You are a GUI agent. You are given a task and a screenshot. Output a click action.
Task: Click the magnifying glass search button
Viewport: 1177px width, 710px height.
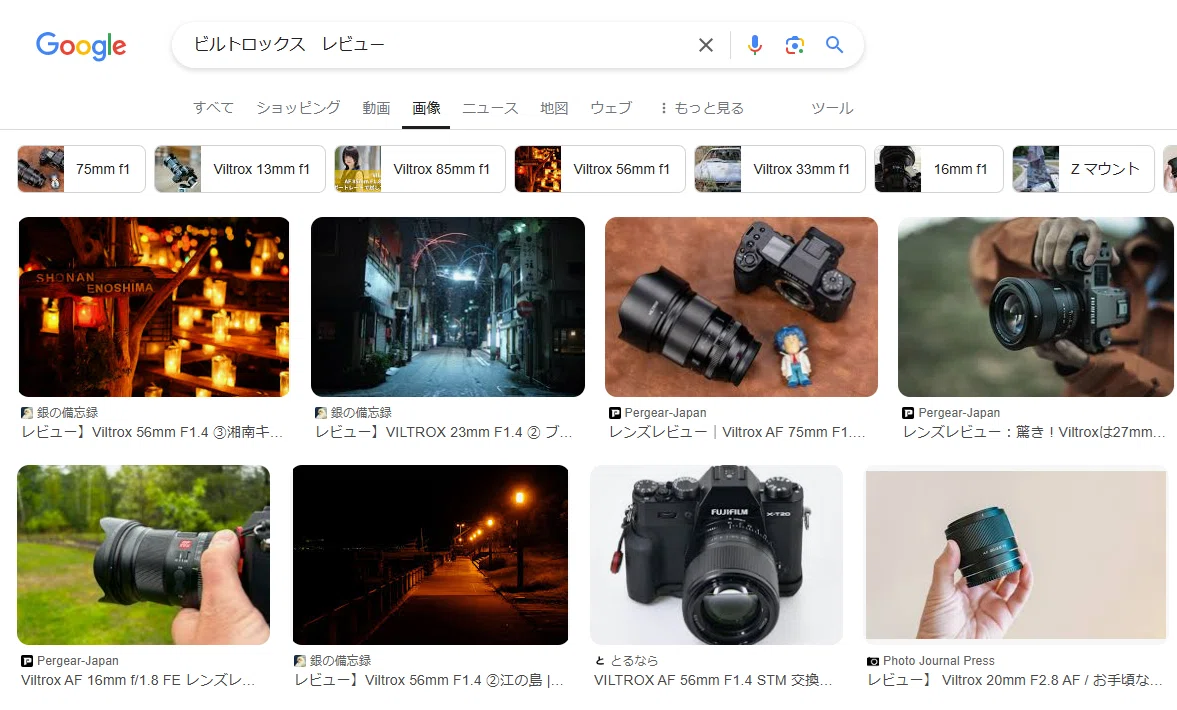[834, 45]
